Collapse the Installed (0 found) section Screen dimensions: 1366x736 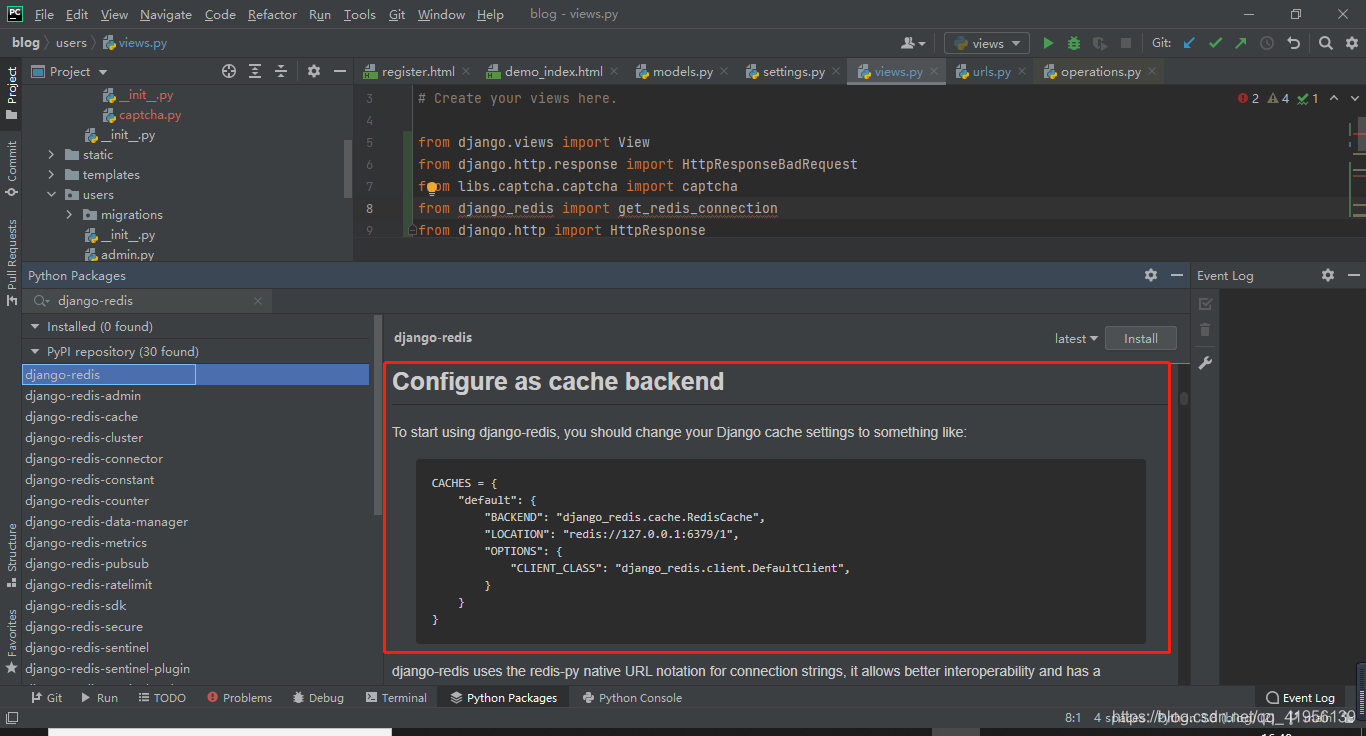tap(34, 327)
